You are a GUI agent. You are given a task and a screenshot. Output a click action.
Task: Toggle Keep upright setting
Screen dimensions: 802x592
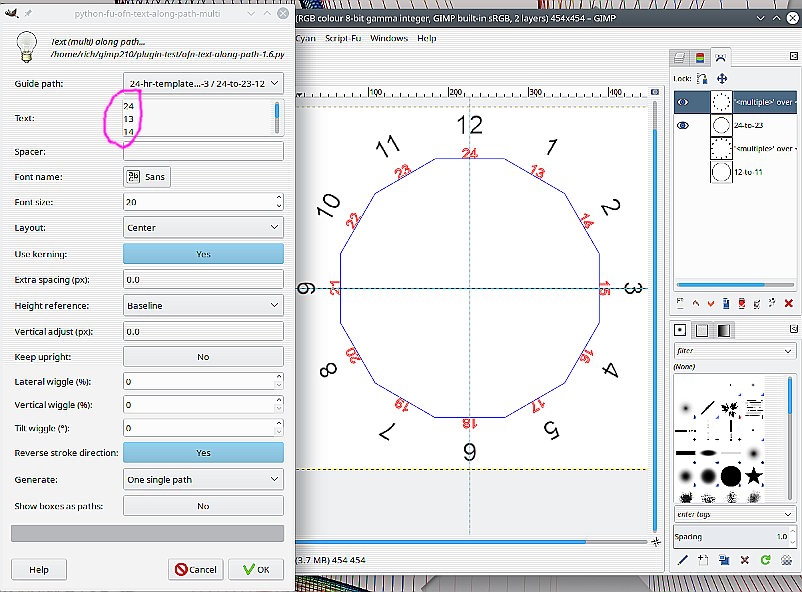click(203, 356)
